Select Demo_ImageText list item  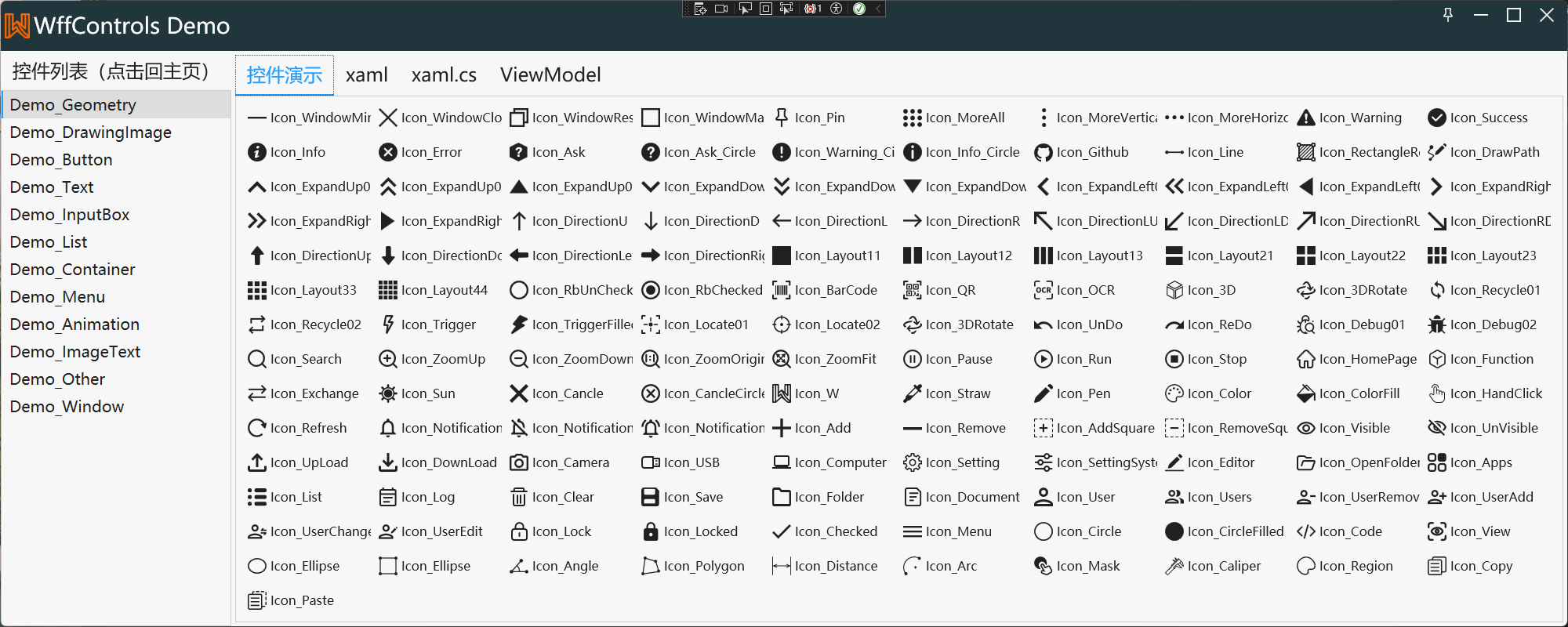[x=116, y=352]
